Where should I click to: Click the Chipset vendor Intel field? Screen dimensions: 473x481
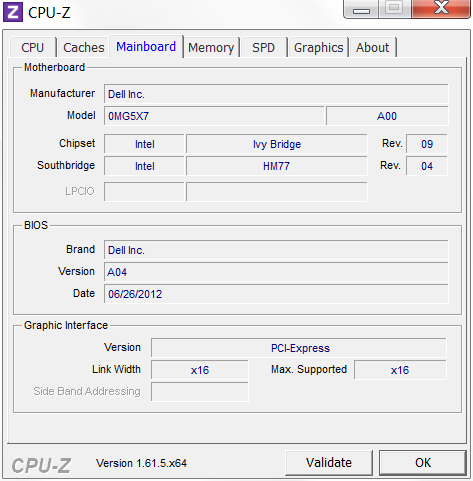click(144, 144)
